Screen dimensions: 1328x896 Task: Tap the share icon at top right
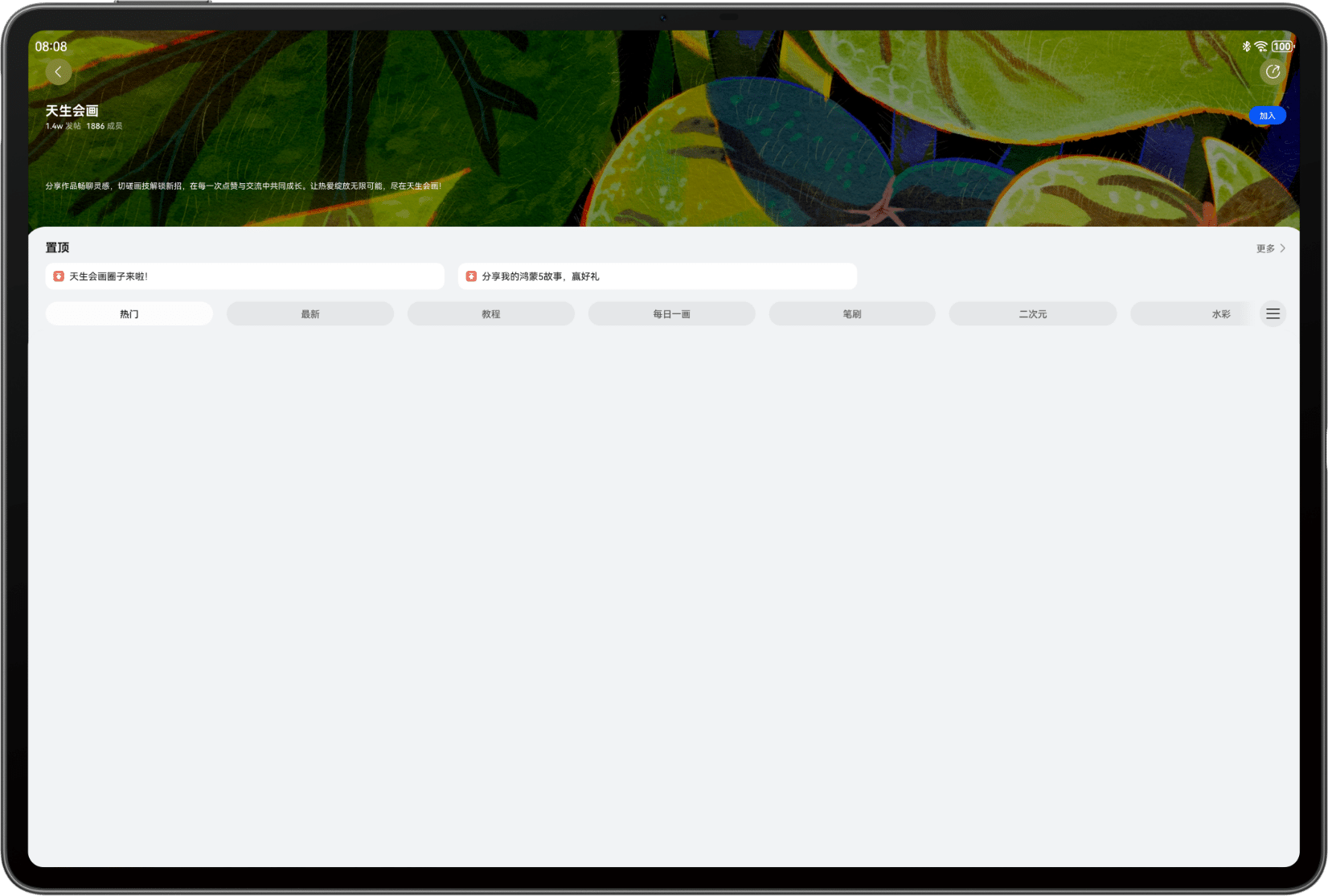1273,72
